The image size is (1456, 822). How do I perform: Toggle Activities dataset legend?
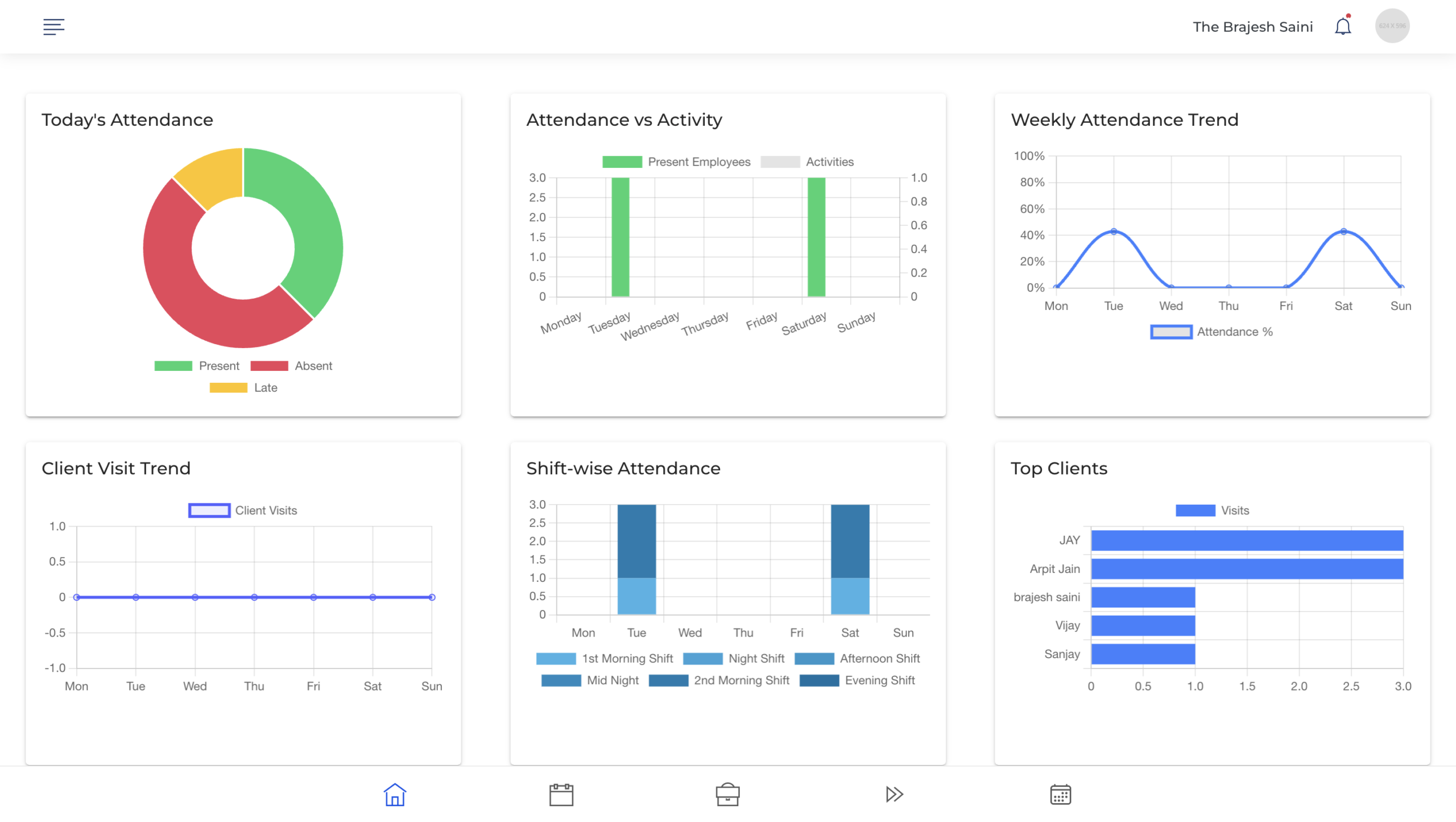(x=808, y=162)
